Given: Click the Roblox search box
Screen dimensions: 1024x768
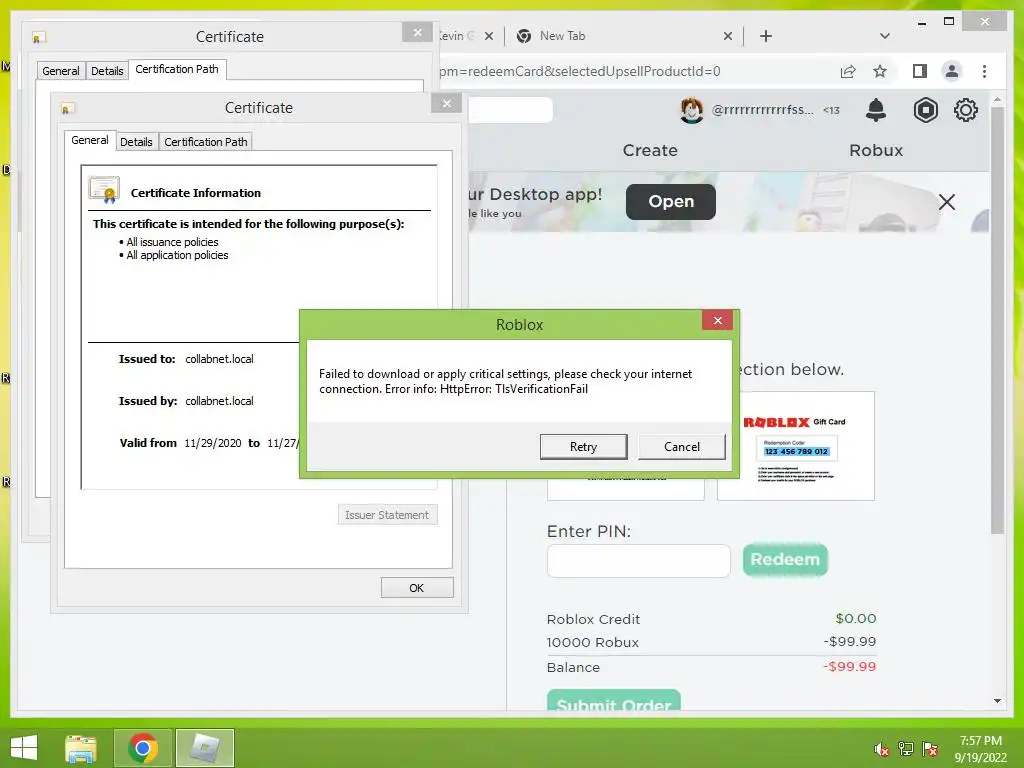Looking at the screenshot, I should (510, 110).
